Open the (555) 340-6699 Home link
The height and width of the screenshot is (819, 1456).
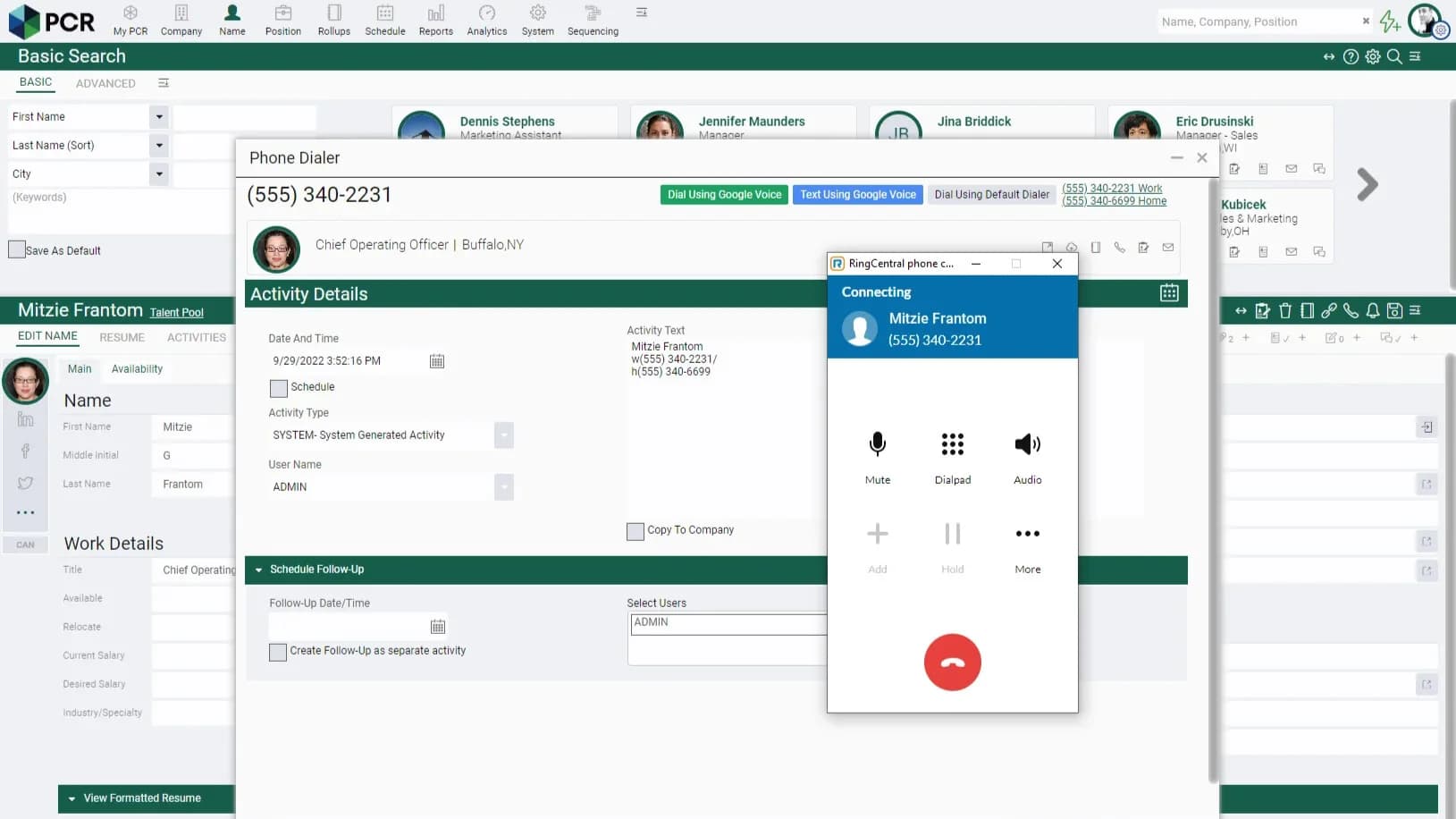tap(1114, 200)
